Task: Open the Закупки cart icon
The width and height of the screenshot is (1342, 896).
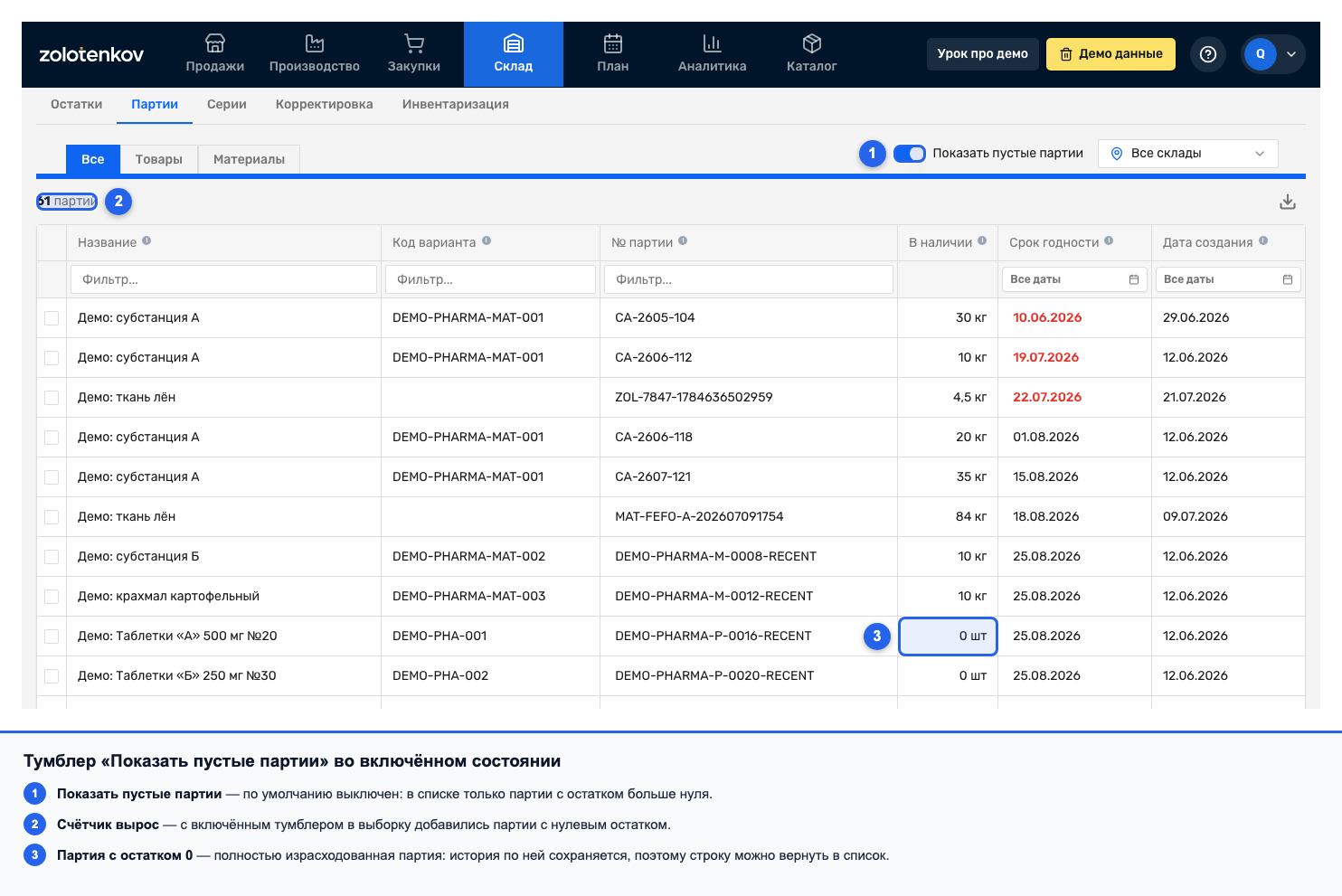Action: point(414,43)
